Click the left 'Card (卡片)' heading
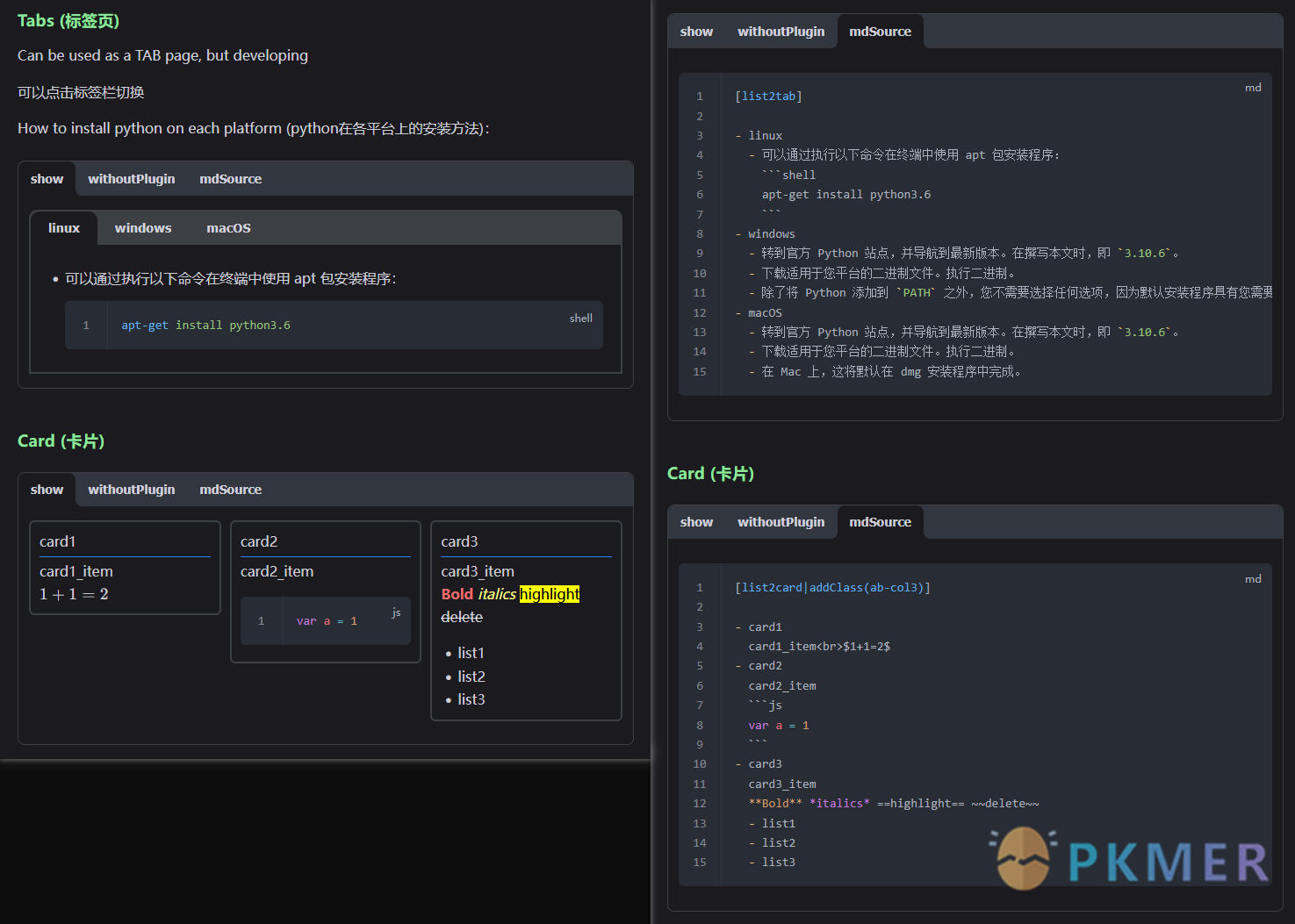Viewport: 1295px width, 924px height. coord(61,441)
